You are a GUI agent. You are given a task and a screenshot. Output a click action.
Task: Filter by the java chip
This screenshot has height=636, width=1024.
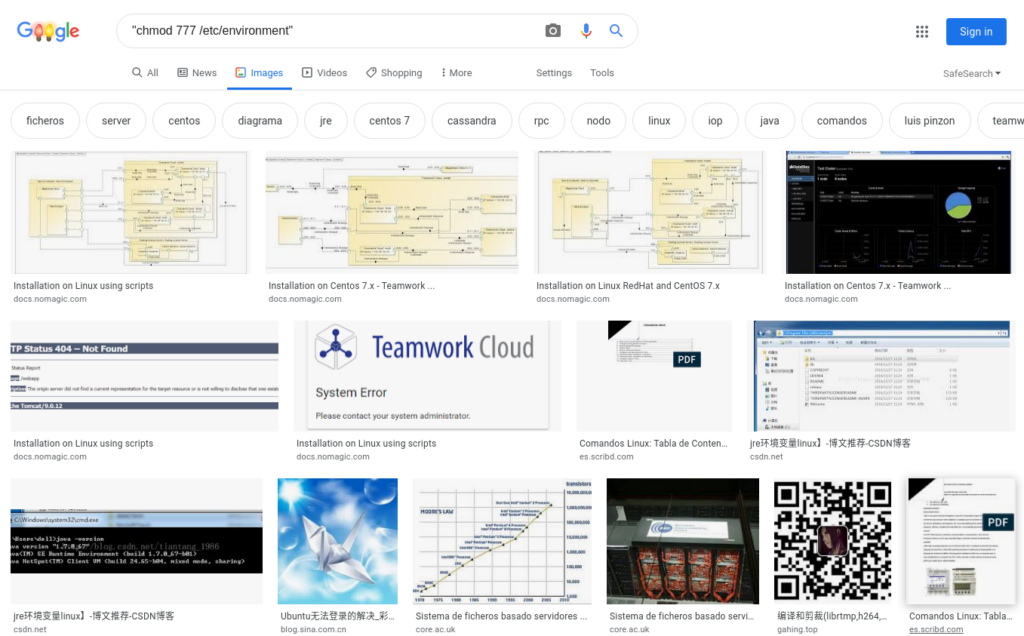click(769, 121)
